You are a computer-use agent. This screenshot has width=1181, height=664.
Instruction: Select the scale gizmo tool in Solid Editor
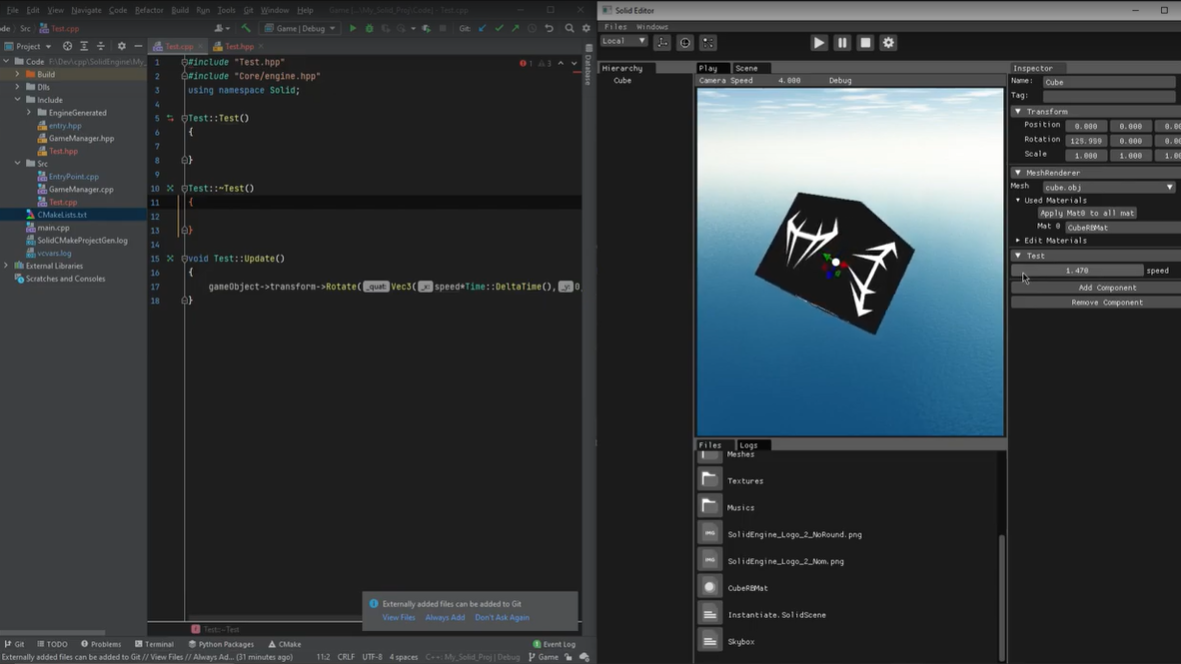[x=708, y=42]
